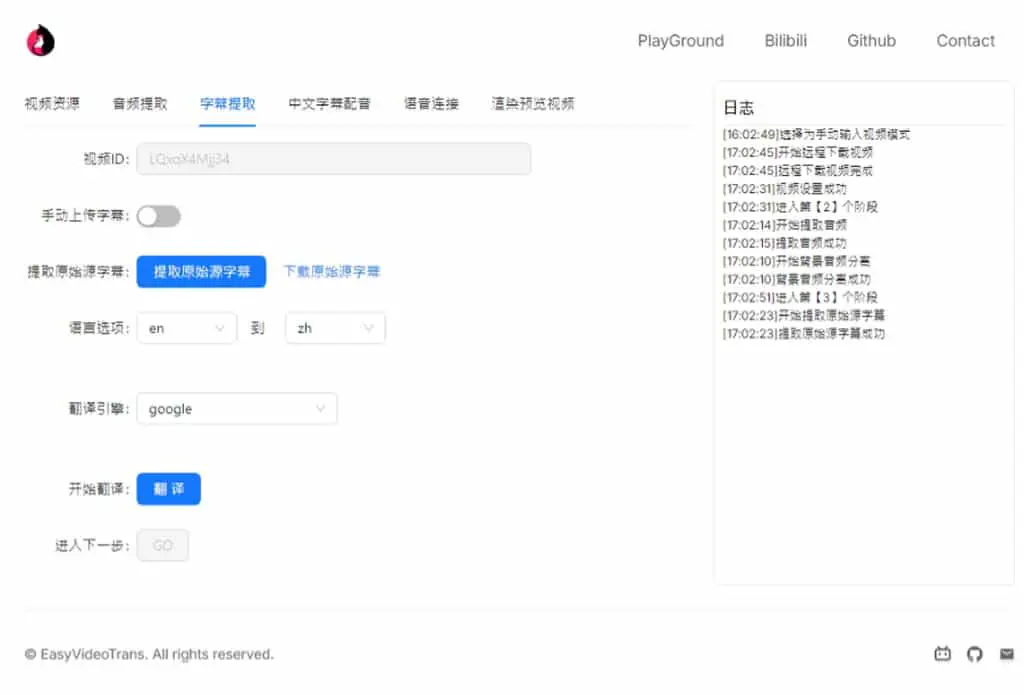
Task: Go to the 语音连接 tab
Action: click(x=431, y=103)
